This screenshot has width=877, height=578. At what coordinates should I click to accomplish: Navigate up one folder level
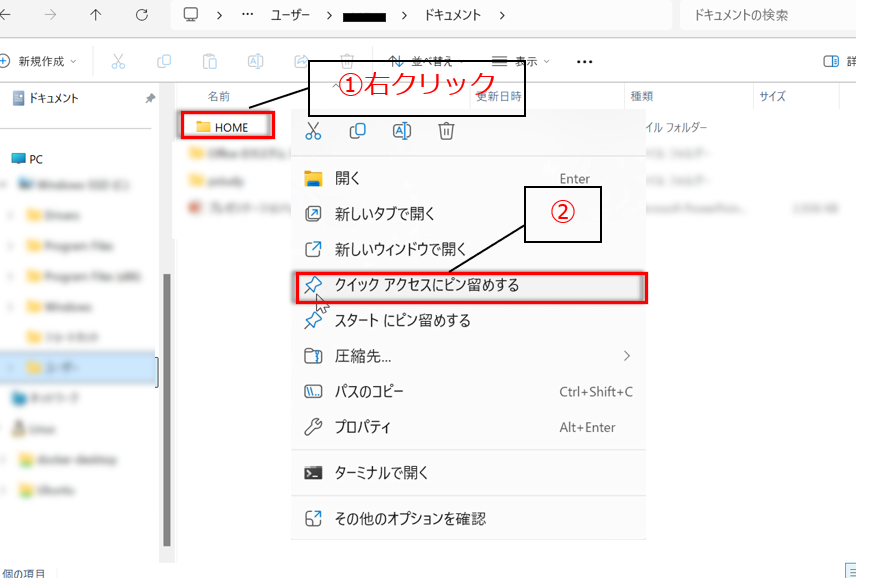tap(96, 15)
